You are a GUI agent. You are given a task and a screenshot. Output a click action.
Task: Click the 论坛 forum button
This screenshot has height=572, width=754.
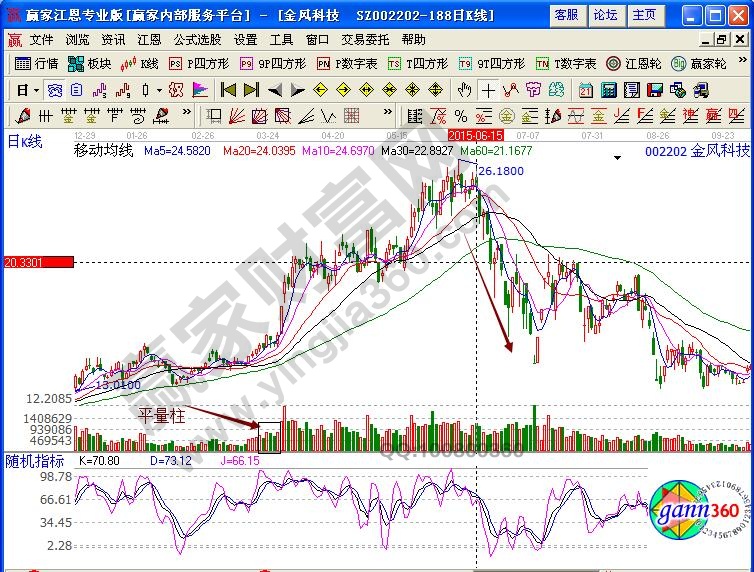point(605,15)
